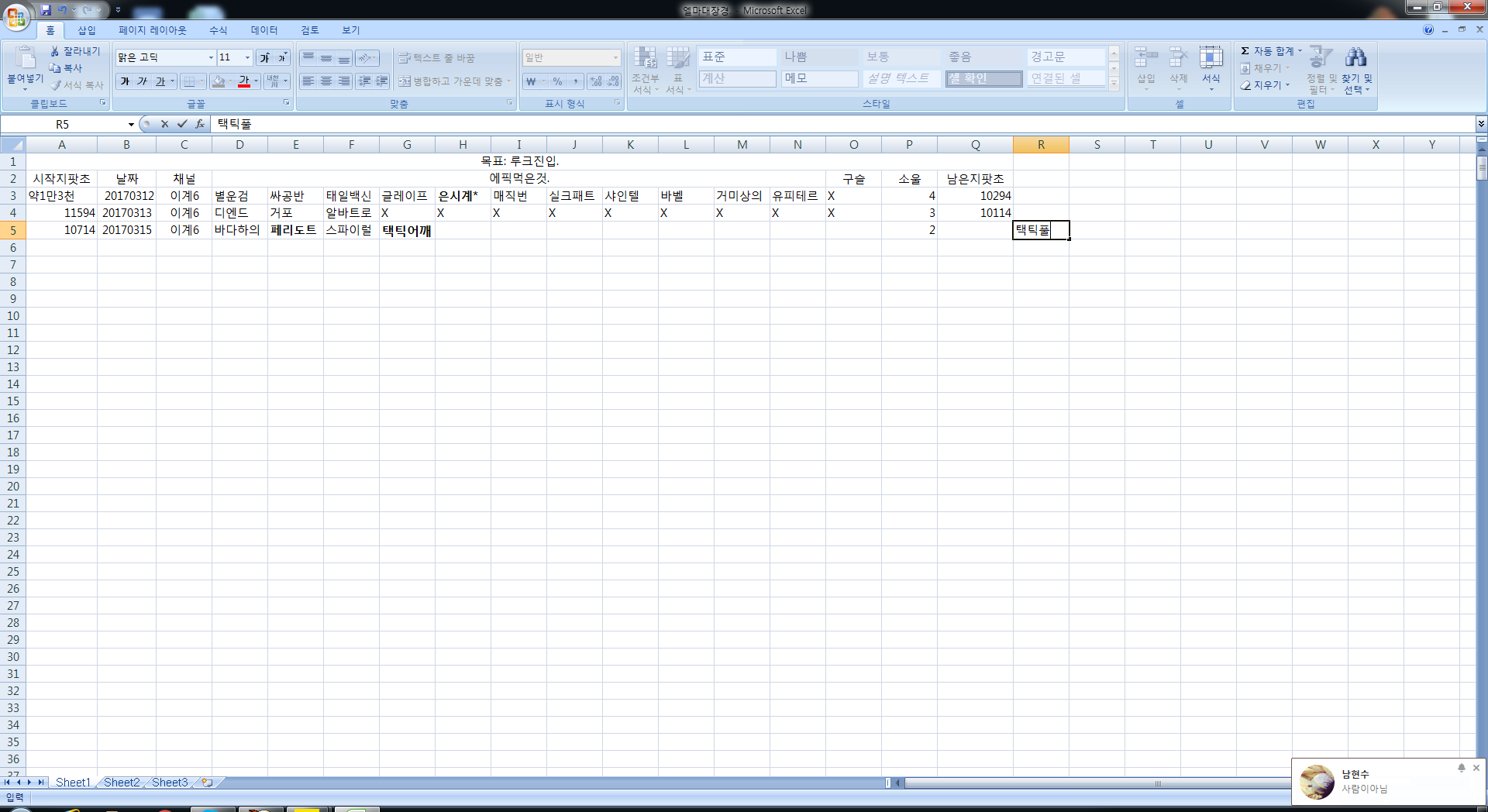Screen dimensions: 1488x812
Task: Open the Name Box dropdown arrow
Action: [131, 124]
